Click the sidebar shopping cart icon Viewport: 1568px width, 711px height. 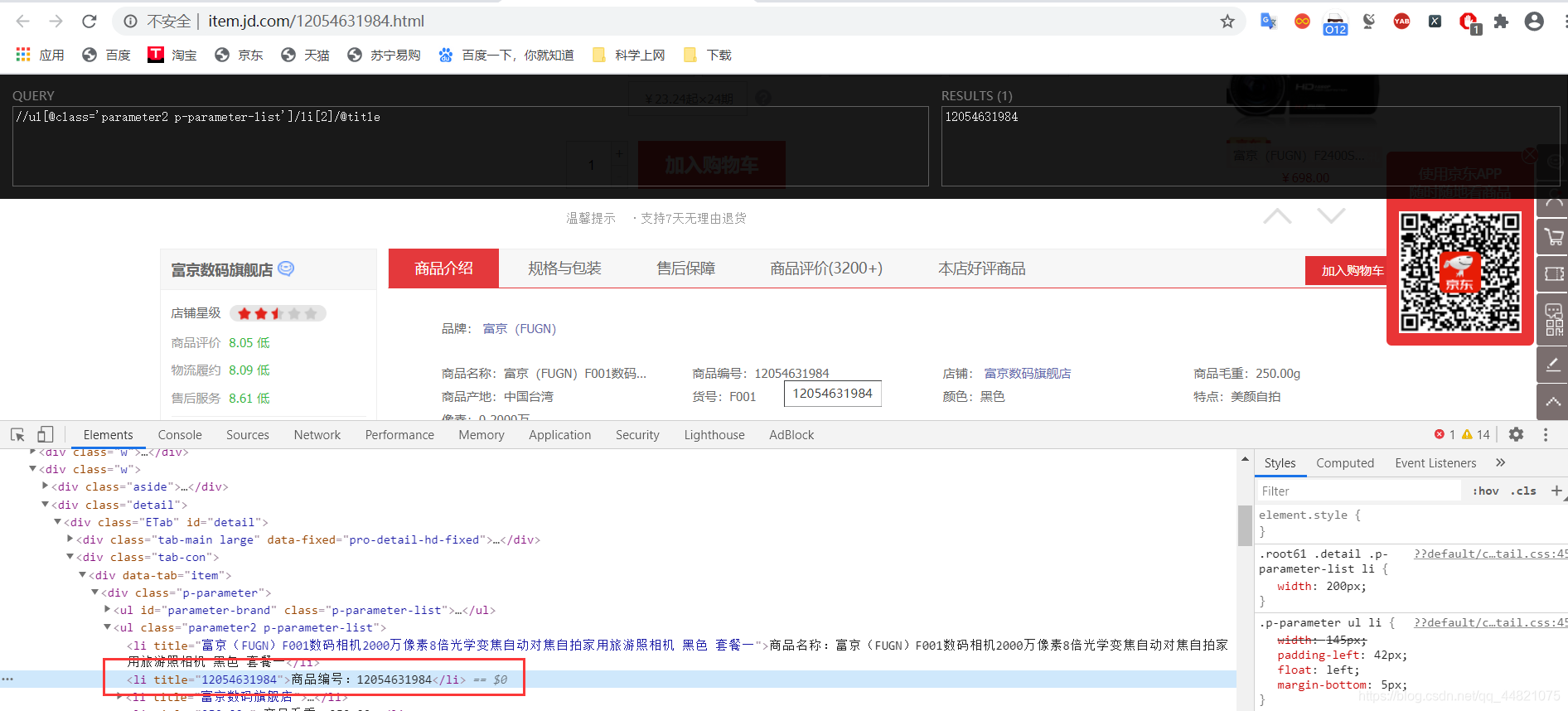point(1554,238)
